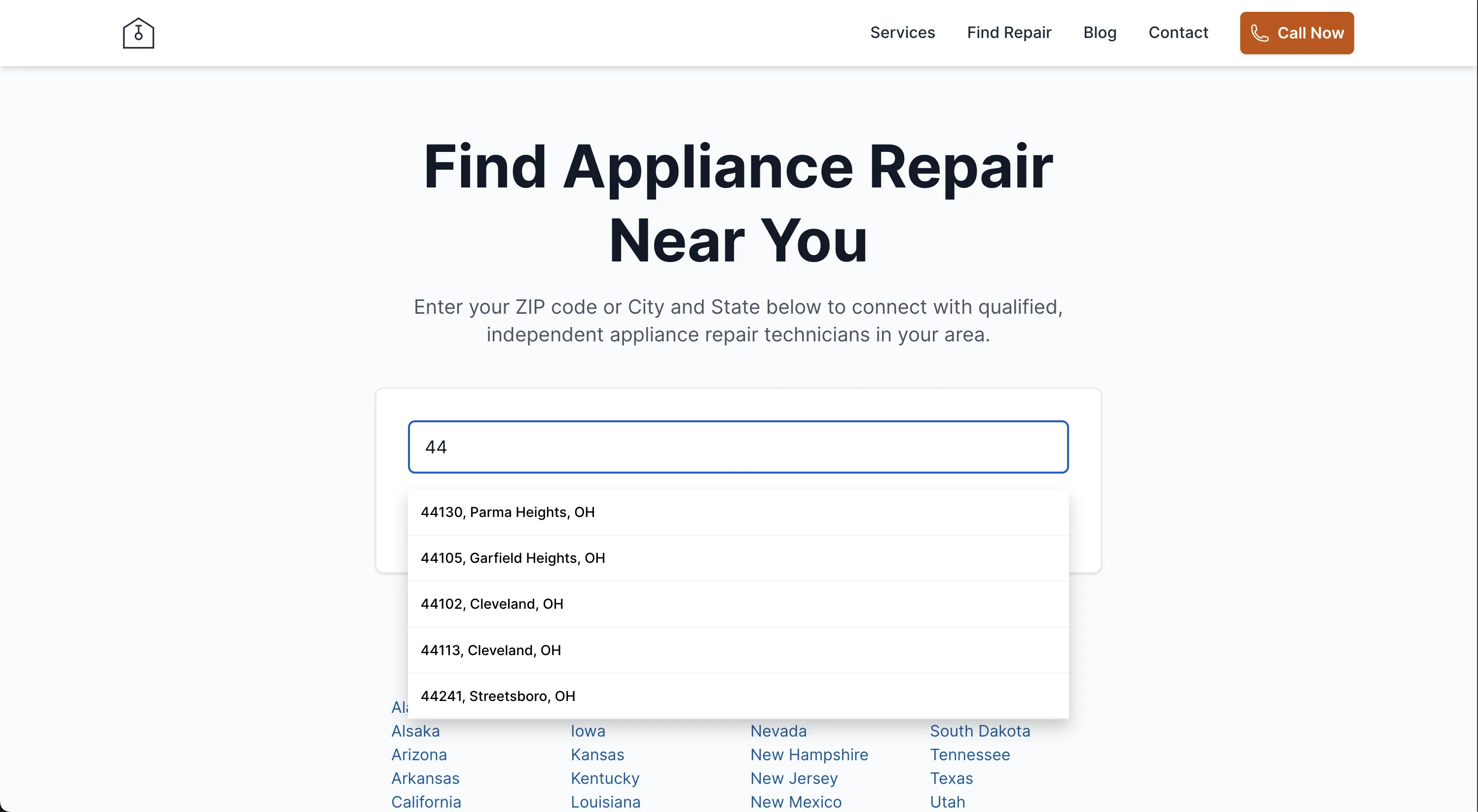Open the Blog nav link
This screenshot has width=1478, height=812.
(1099, 33)
